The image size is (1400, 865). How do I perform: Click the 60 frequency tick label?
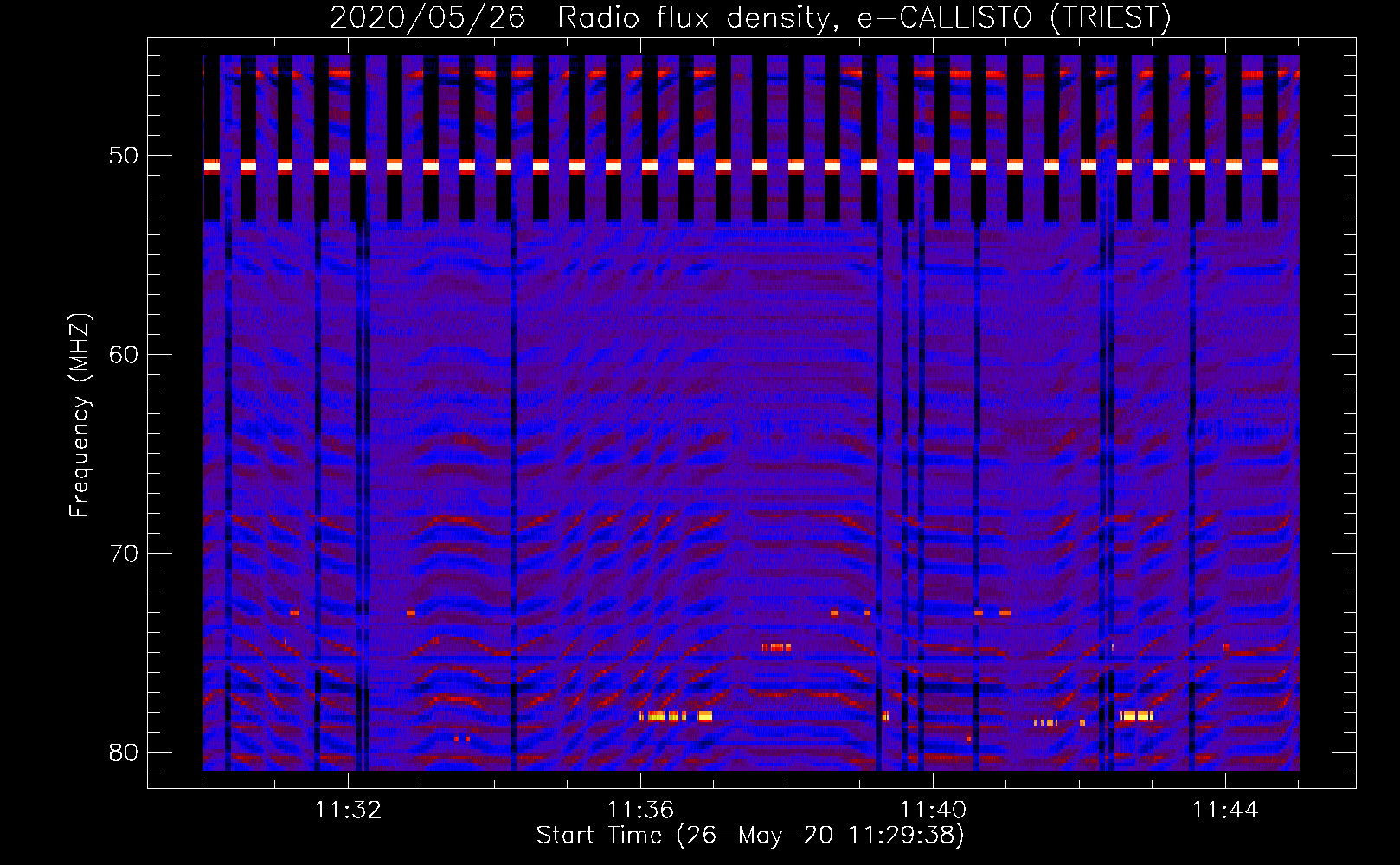tap(124, 355)
